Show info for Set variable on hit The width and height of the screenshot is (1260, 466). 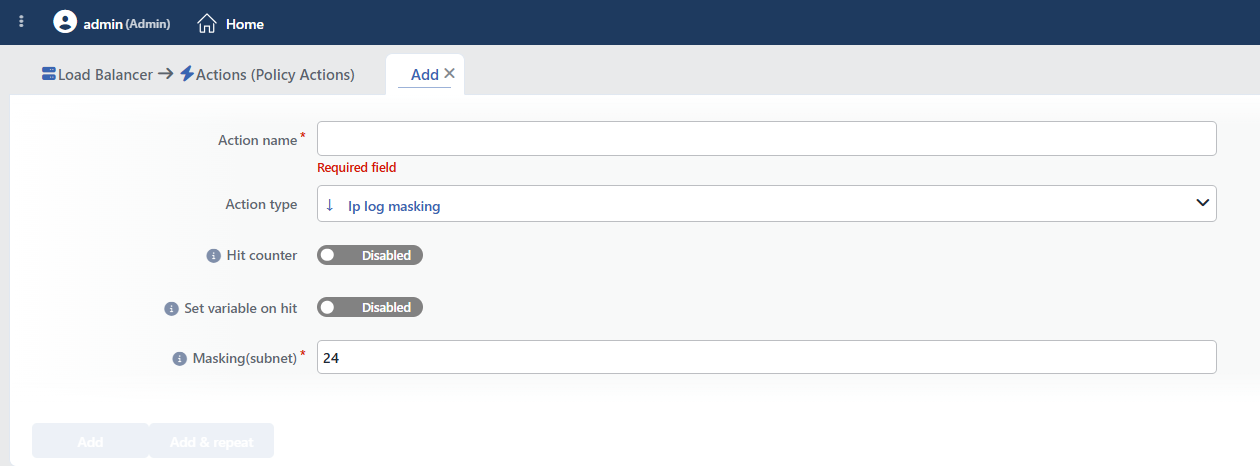171,309
